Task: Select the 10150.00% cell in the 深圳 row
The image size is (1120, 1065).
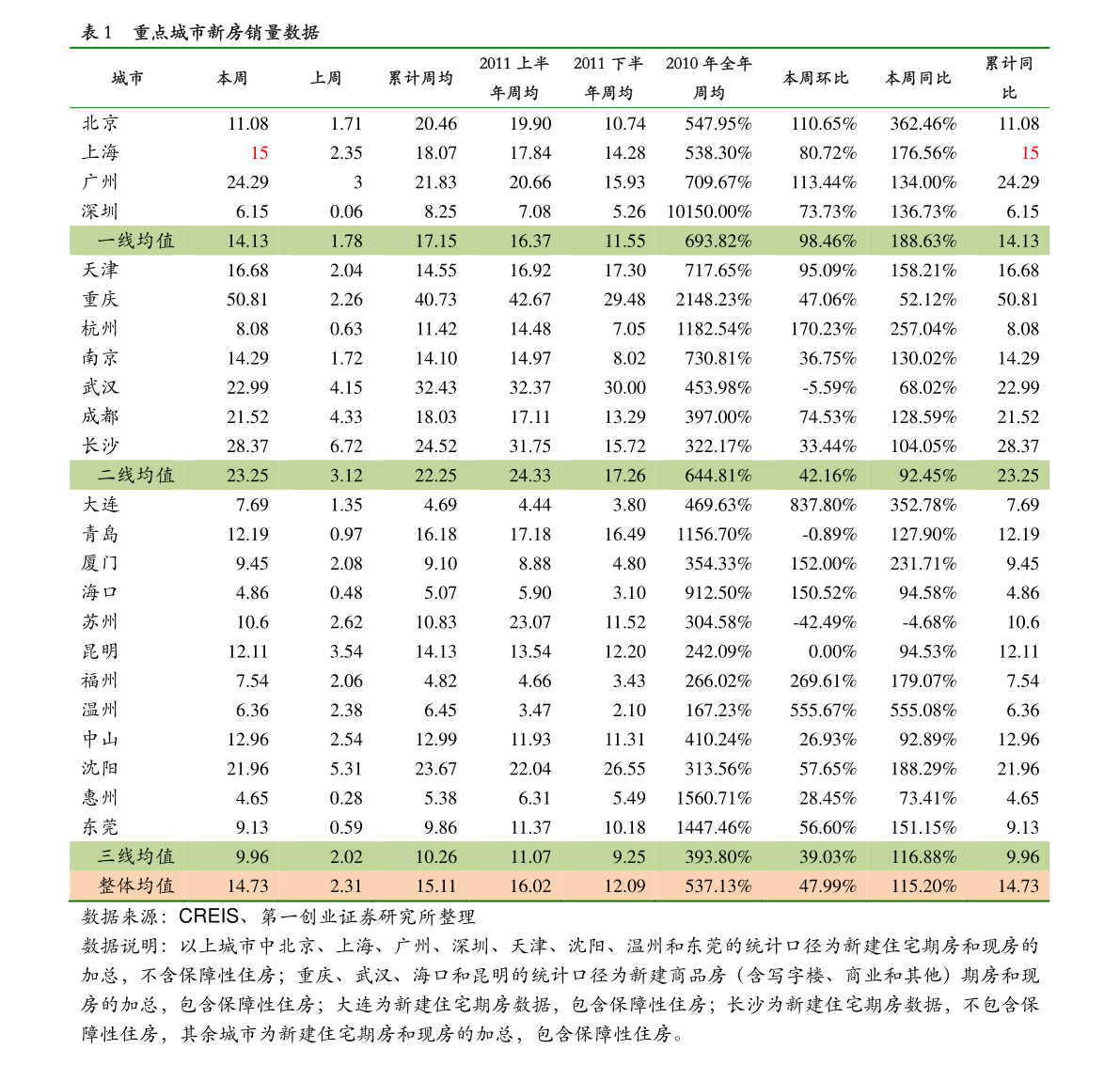Action: [x=709, y=212]
